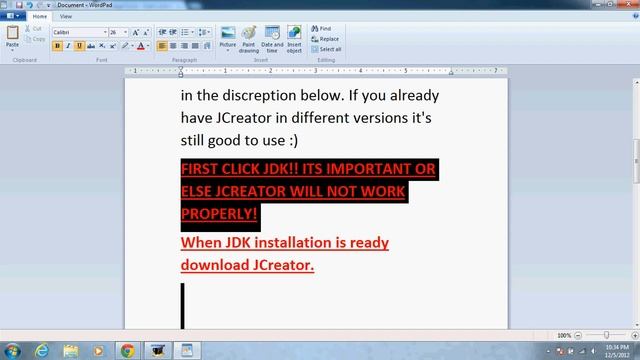Toggle Bold formatting
640x360 pixels.
pyautogui.click(x=57, y=46)
